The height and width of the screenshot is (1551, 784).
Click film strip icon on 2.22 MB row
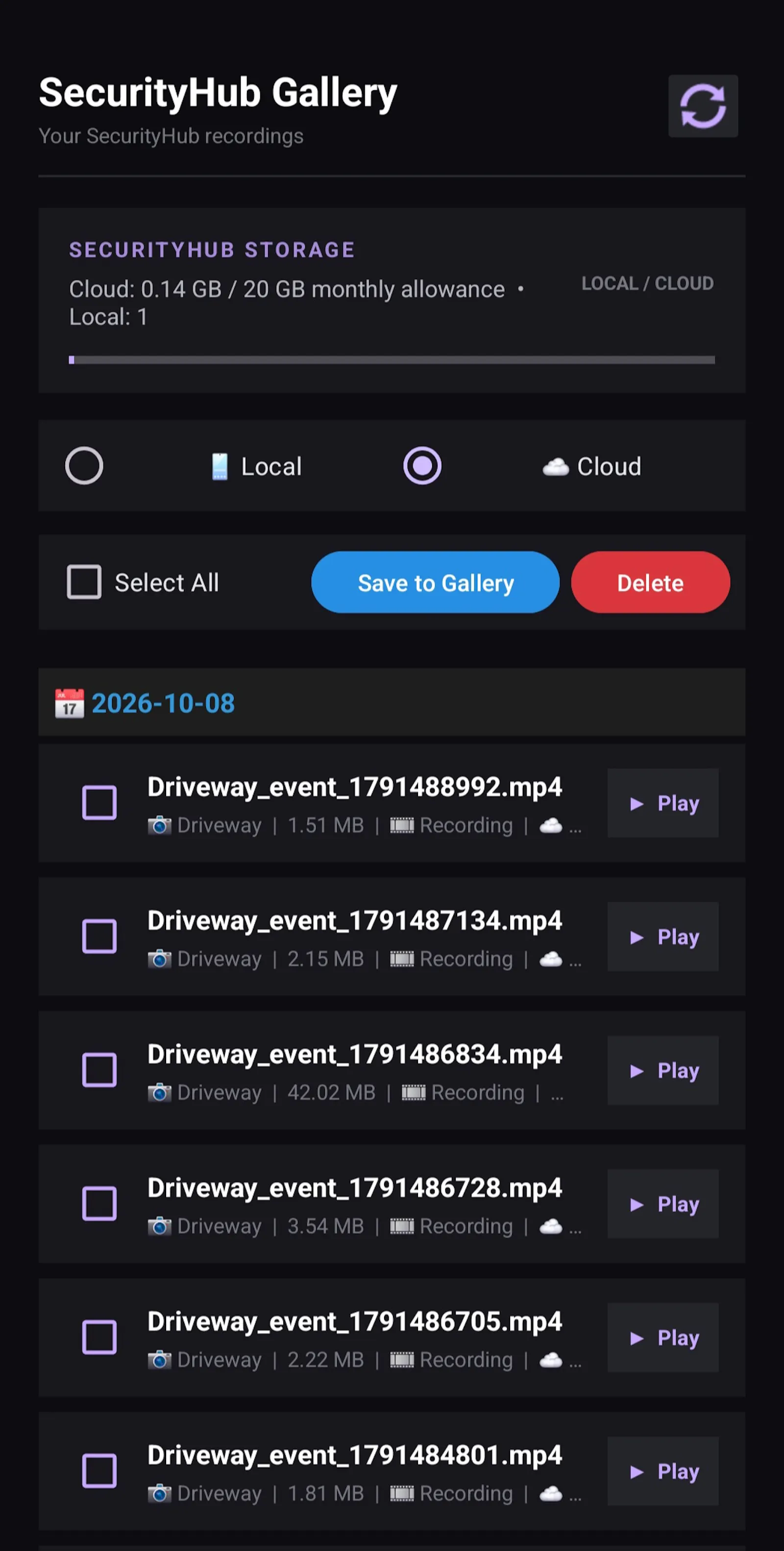click(x=402, y=1361)
